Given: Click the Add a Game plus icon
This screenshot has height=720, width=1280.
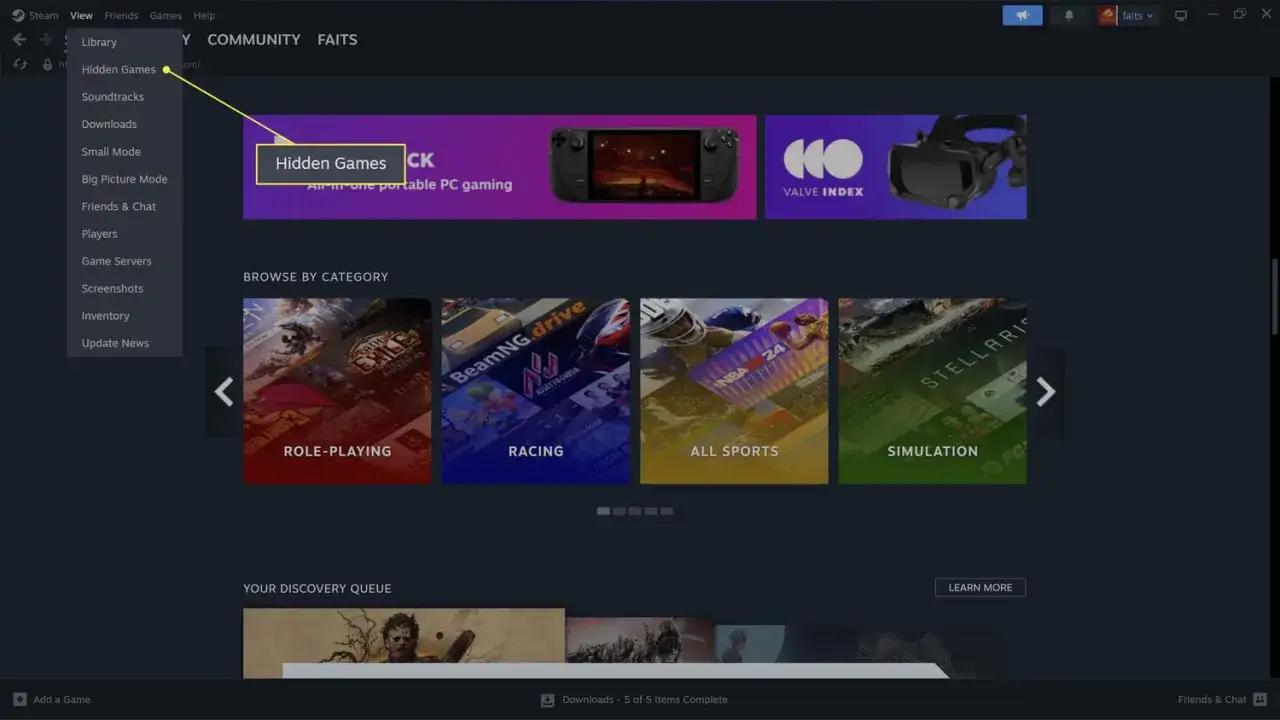Looking at the screenshot, I should 19,699.
